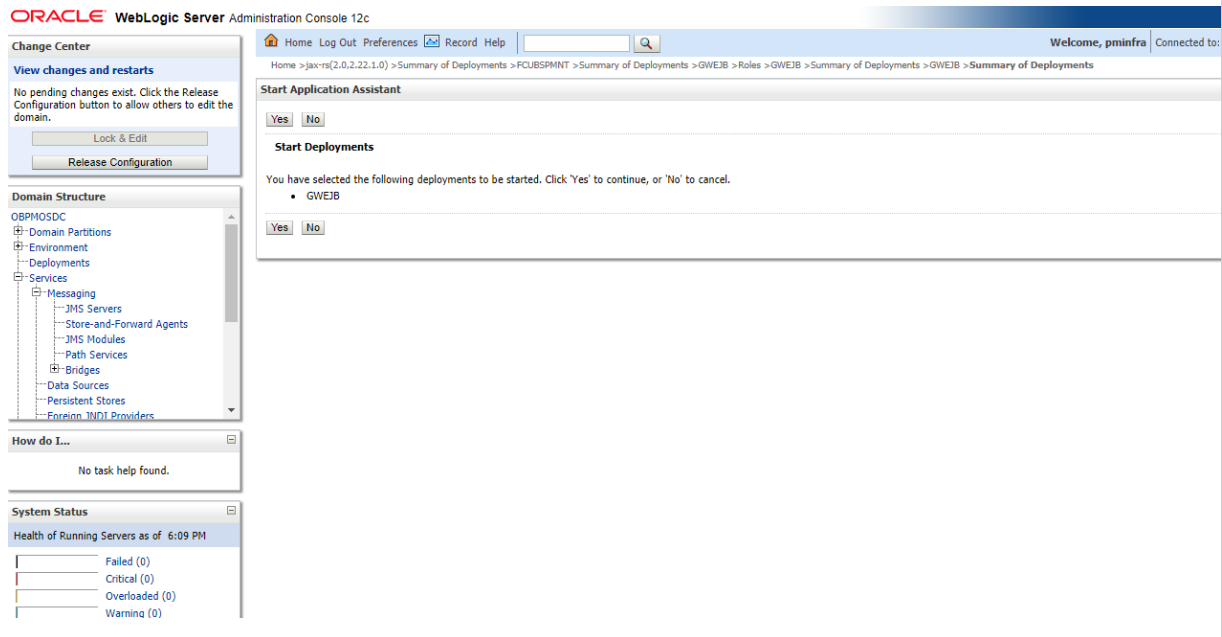Click GWEJB deployment list entry

click(x=323, y=196)
